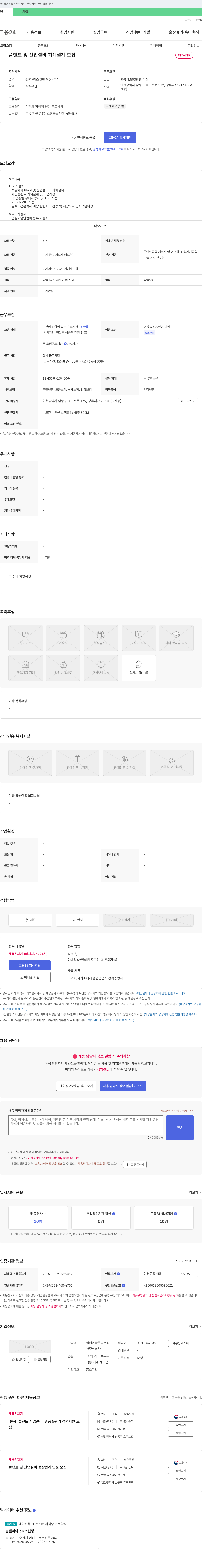Open the 플랜트 사업관리 및 품질관리 posting

click(44, 1424)
